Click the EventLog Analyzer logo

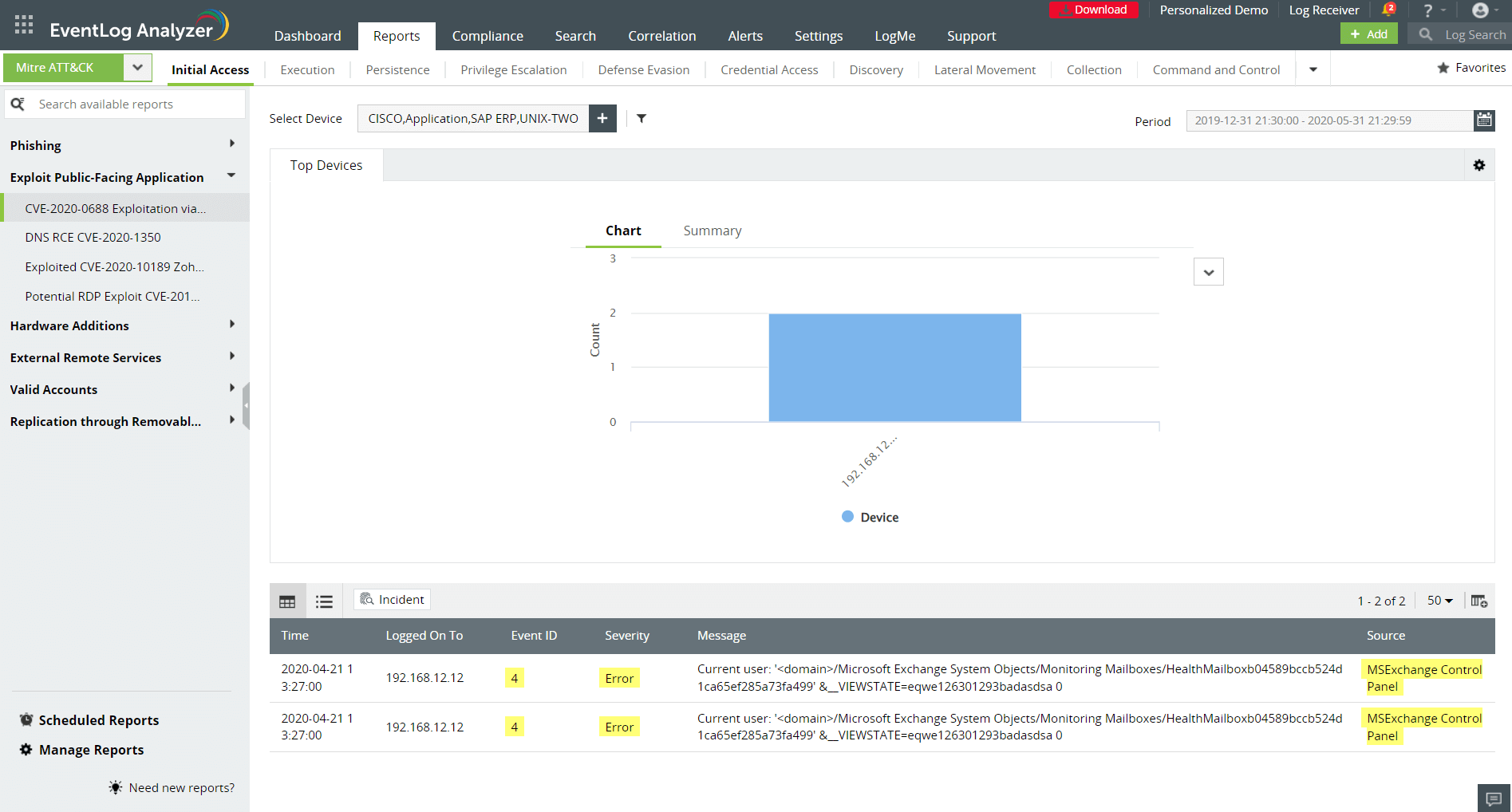pyautogui.click(x=140, y=26)
